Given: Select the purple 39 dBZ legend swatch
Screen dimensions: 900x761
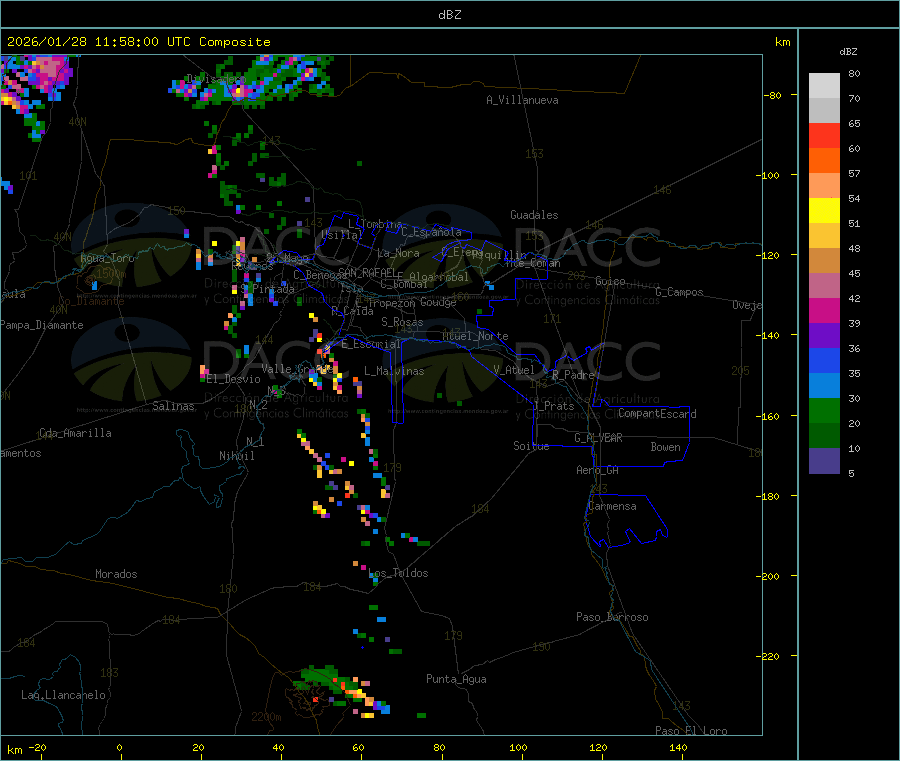Looking at the screenshot, I should point(824,336).
